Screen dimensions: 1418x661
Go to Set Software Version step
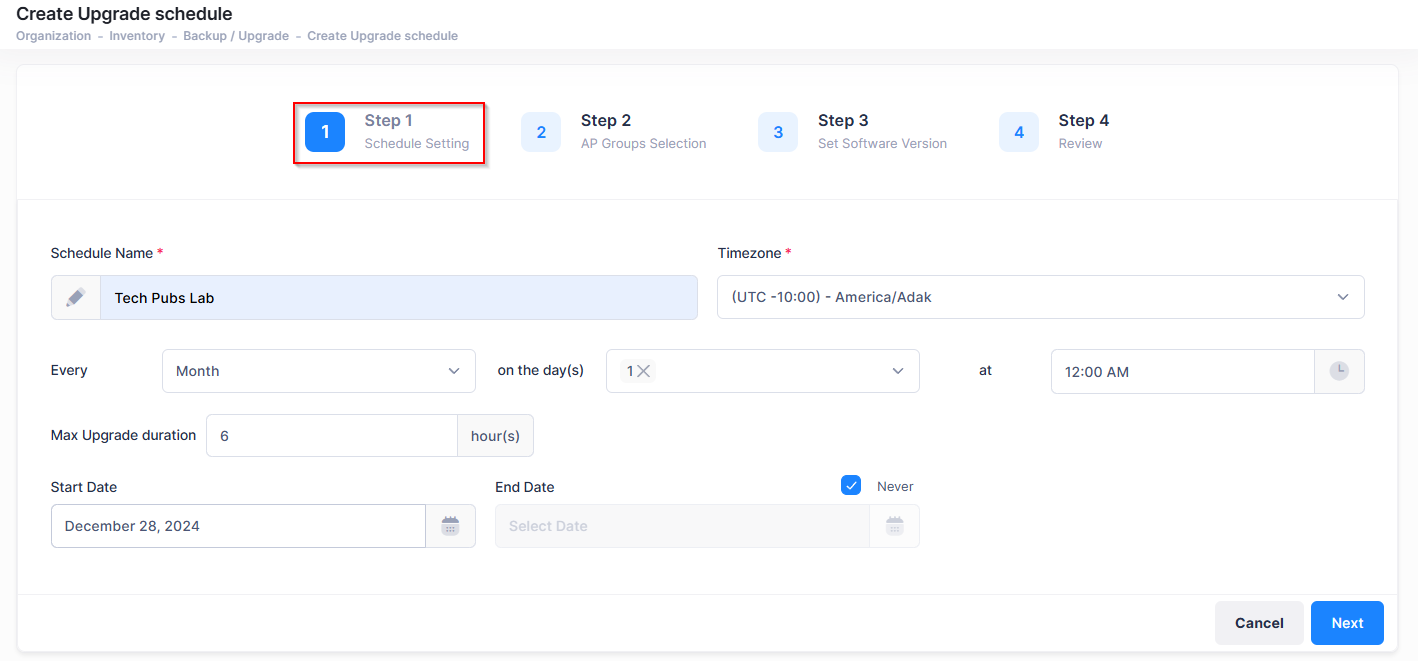tap(881, 132)
